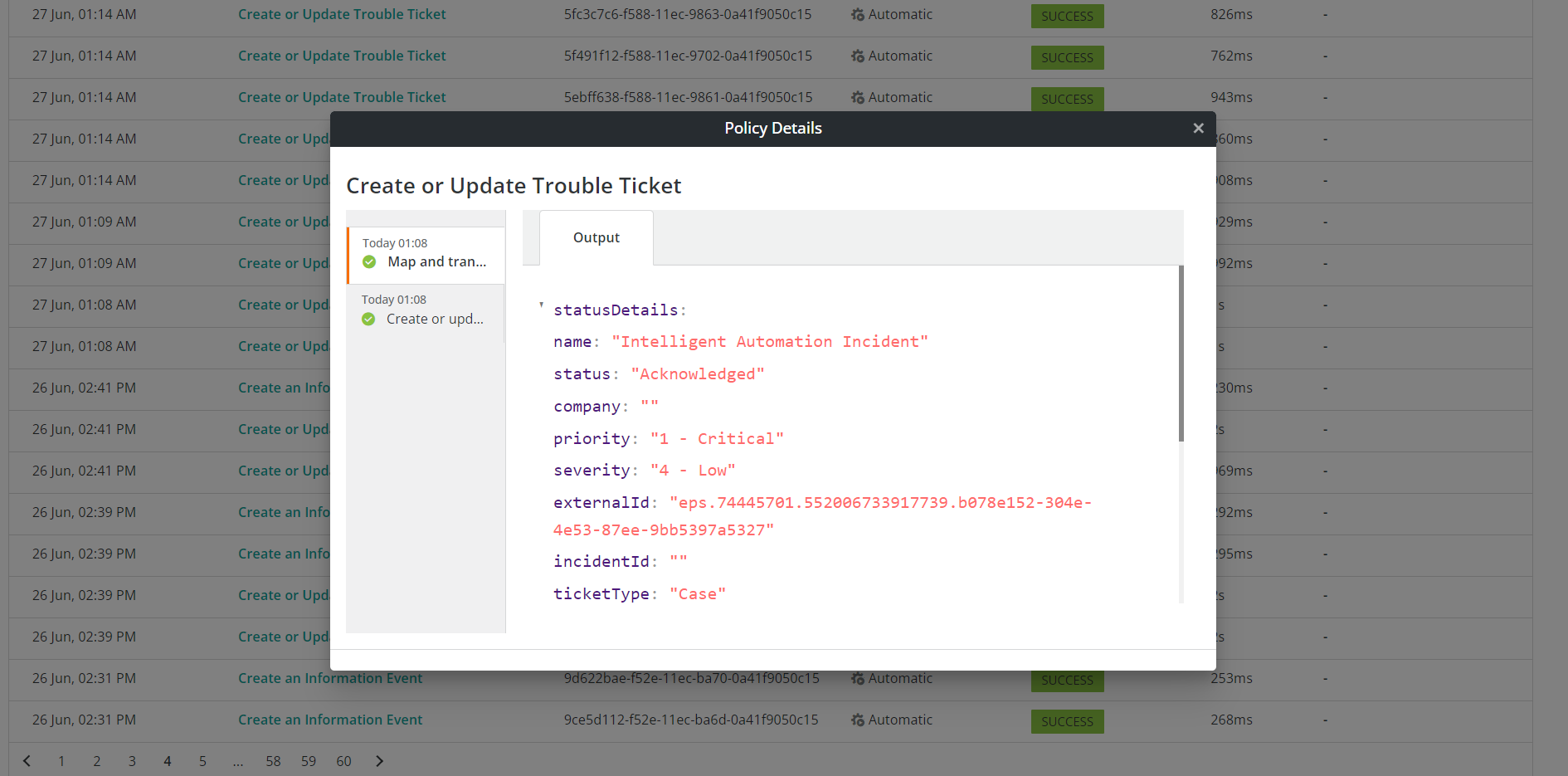1568x776 pixels.
Task: Open page 58 of results
Action: coord(273,761)
